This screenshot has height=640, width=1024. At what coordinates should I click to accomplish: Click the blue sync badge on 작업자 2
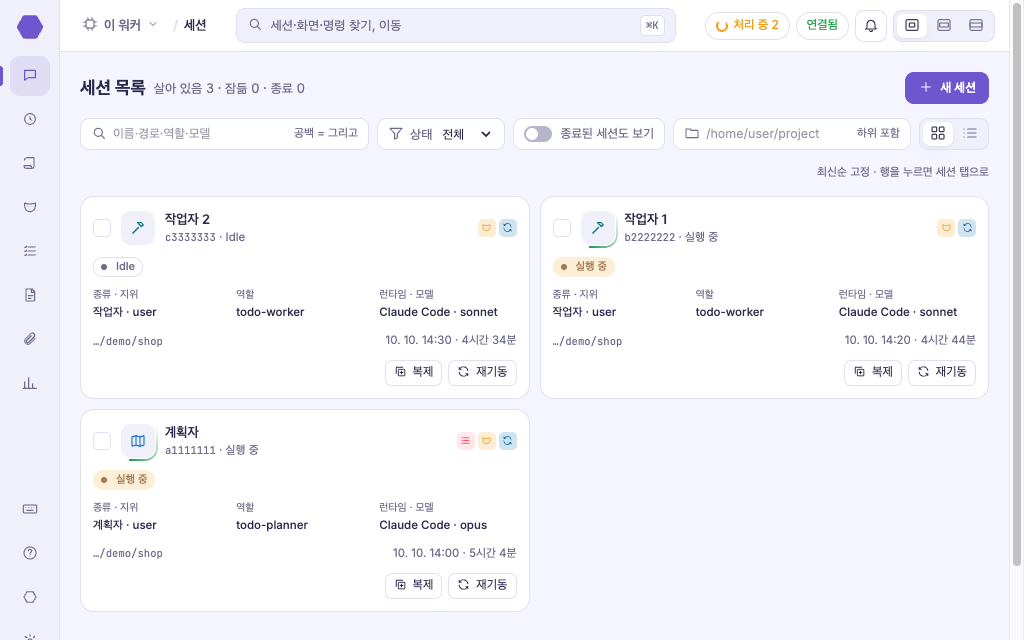click(508, 228)
